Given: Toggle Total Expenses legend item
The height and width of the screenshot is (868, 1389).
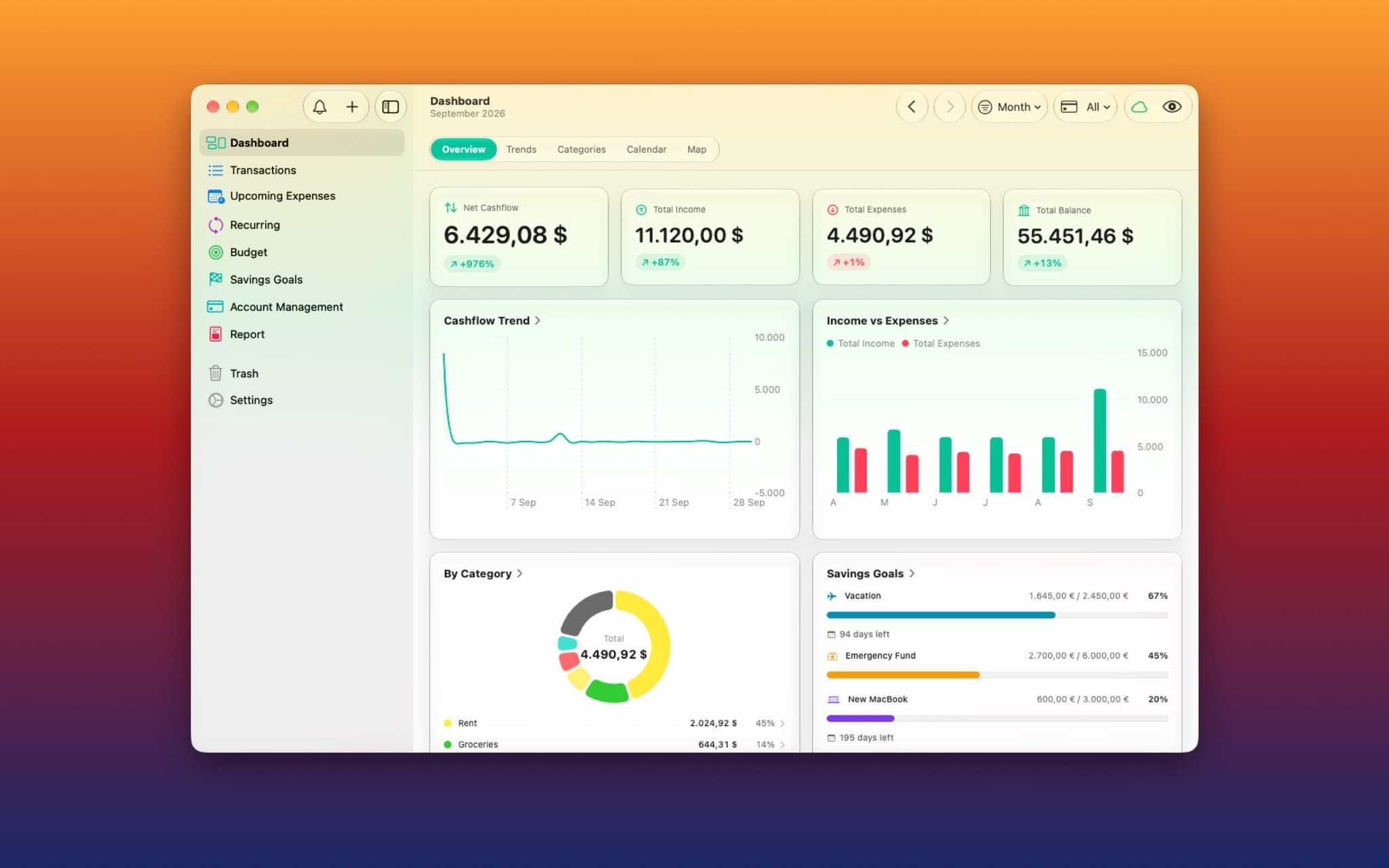Looking at the screenshot, I should click(x=941, y=344).
